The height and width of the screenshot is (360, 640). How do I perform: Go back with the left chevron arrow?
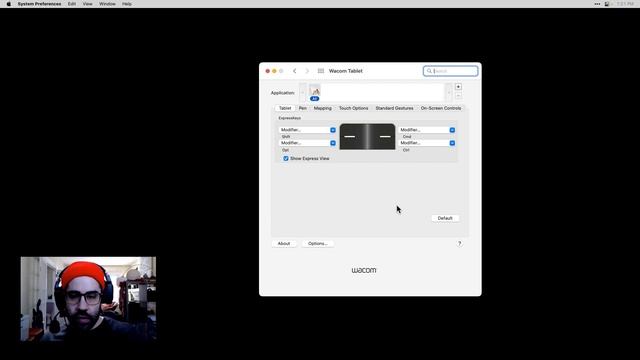tap(295, 71)
